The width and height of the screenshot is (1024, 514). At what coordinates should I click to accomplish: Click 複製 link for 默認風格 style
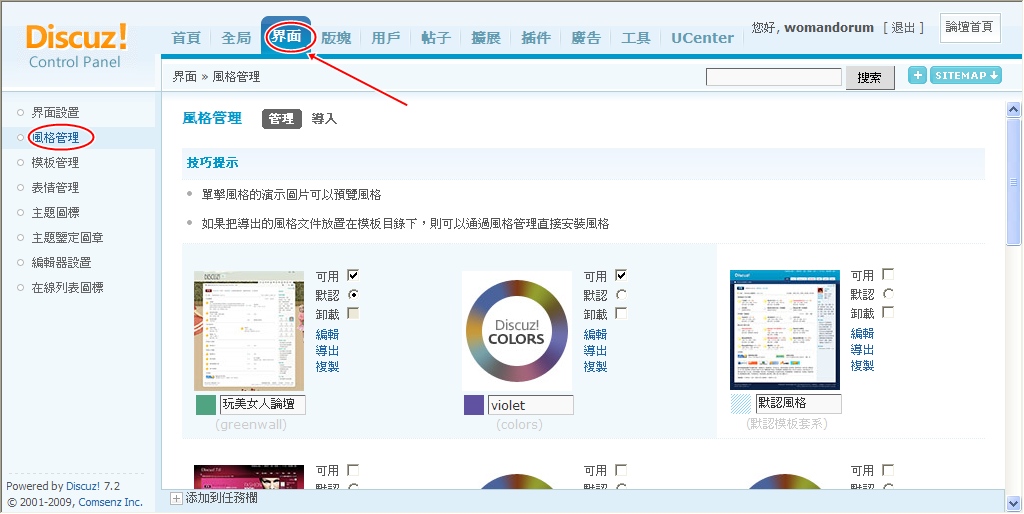click(862, 366)
